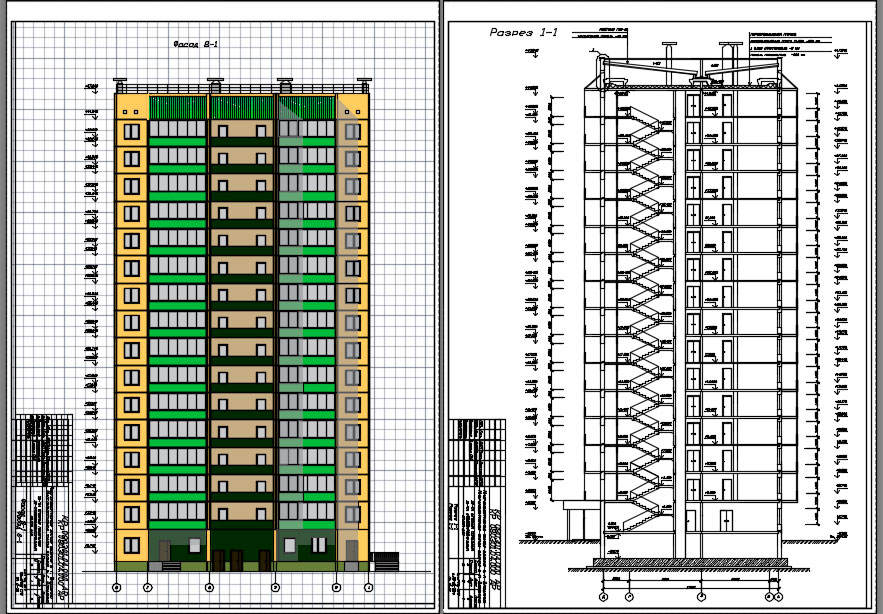
Task: Click the dark green middle-bay ground-floor doors
Action: (x=241, y=560)
